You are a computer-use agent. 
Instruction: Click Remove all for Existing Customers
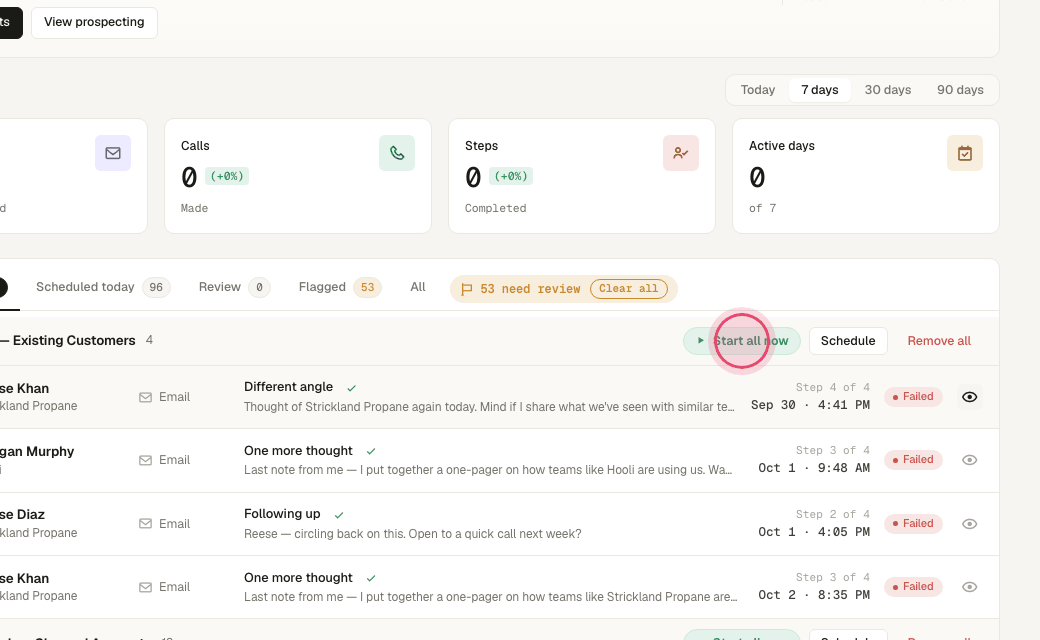point(939,341)
